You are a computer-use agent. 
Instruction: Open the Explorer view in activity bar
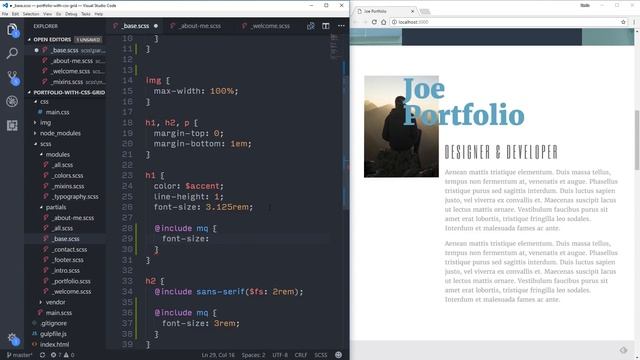pyautogui.click(x=12, y=29)
